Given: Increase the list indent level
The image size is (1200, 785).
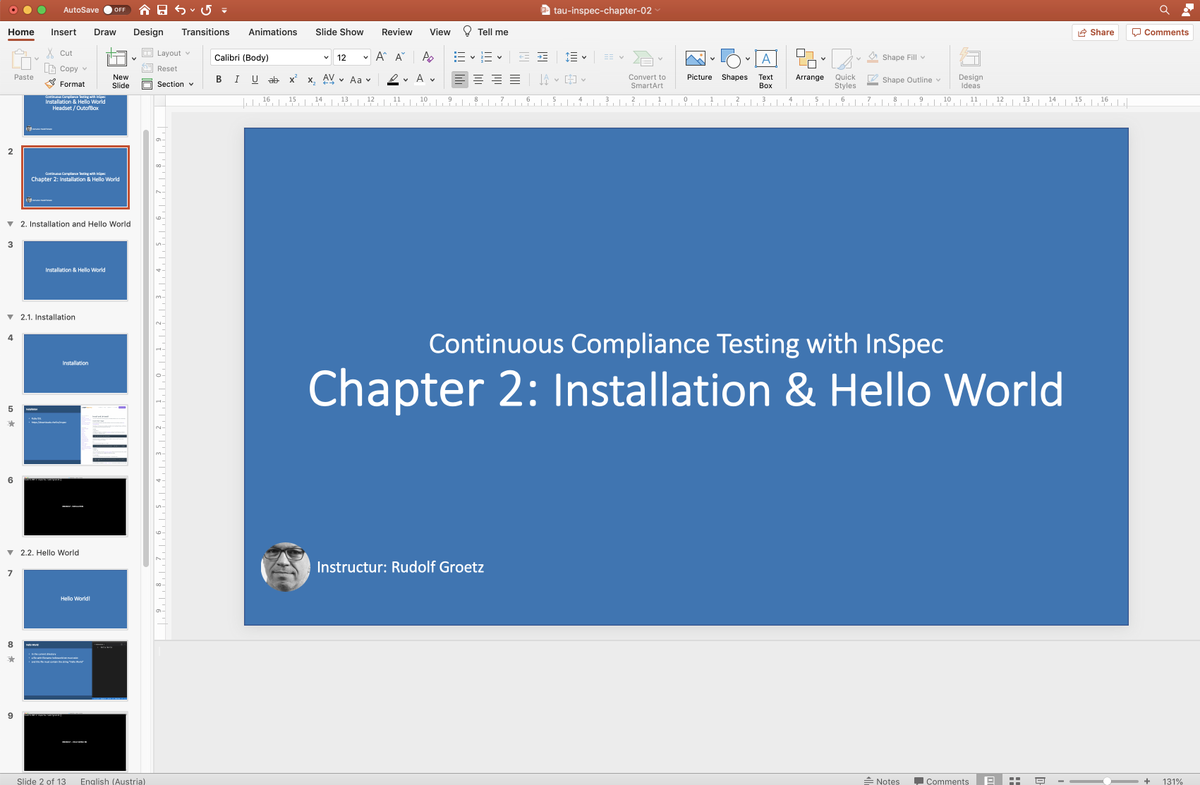Looking at the screenshot, I should (x=542, y=57).
